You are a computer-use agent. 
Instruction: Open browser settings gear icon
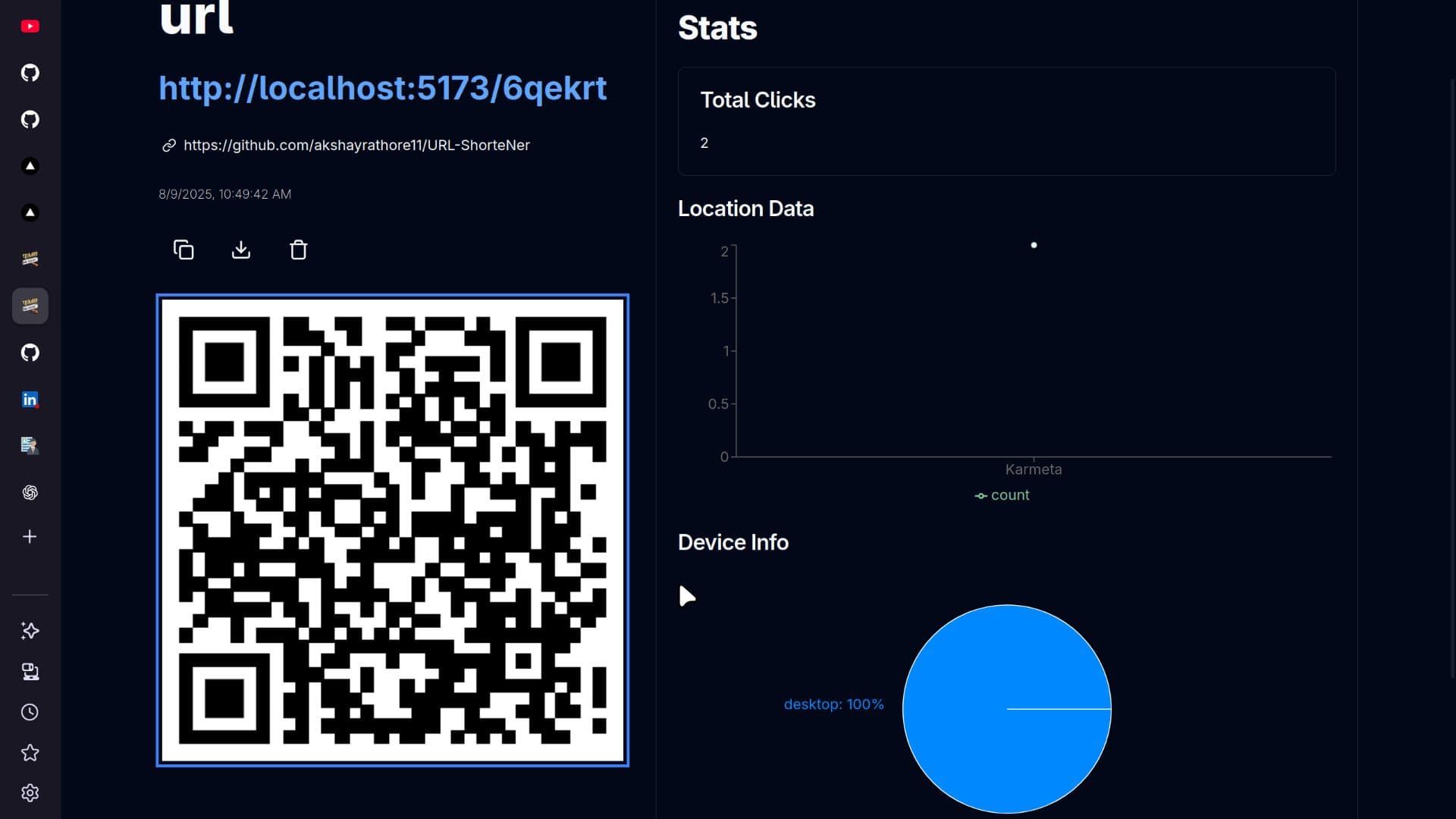coord(30,793)
